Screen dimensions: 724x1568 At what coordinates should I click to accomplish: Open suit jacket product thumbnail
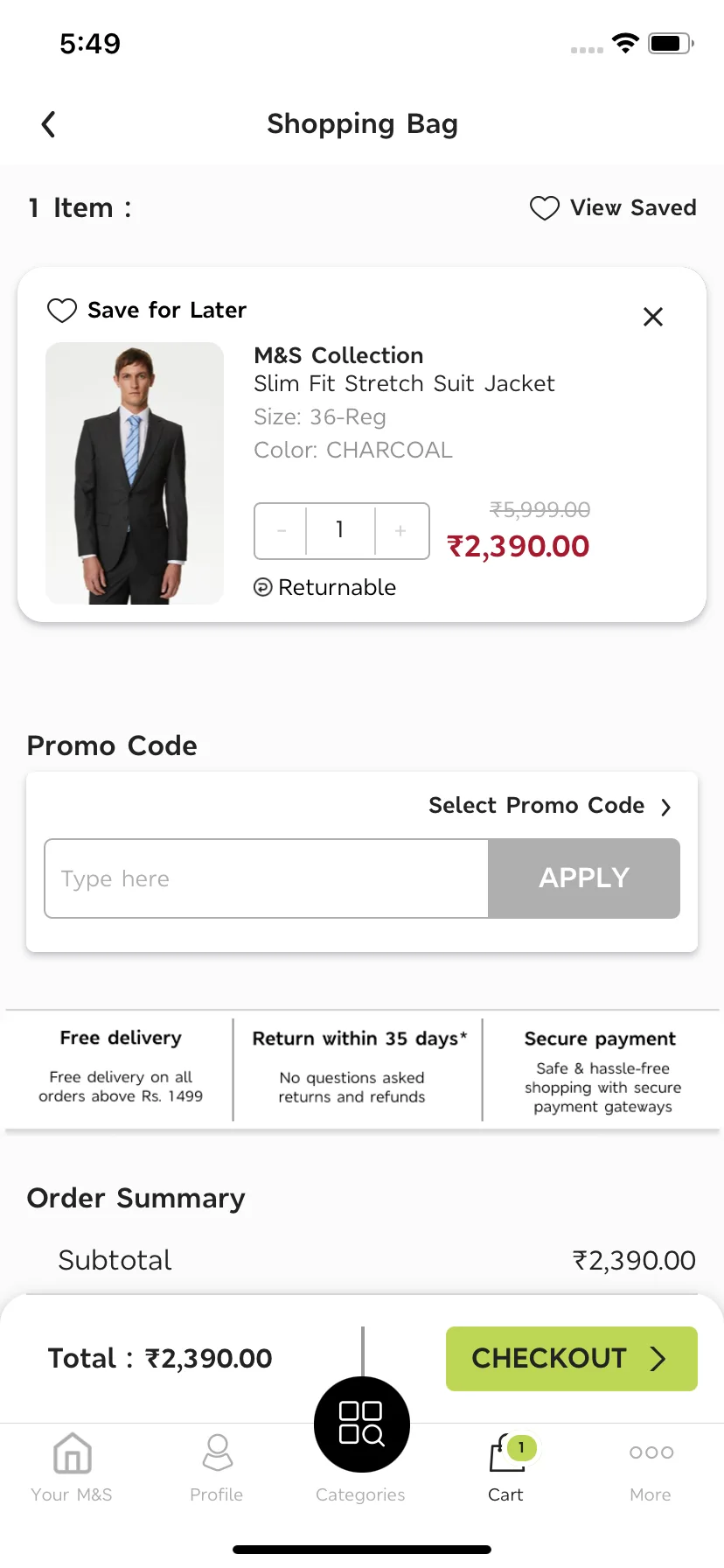[x=135, y=473]
